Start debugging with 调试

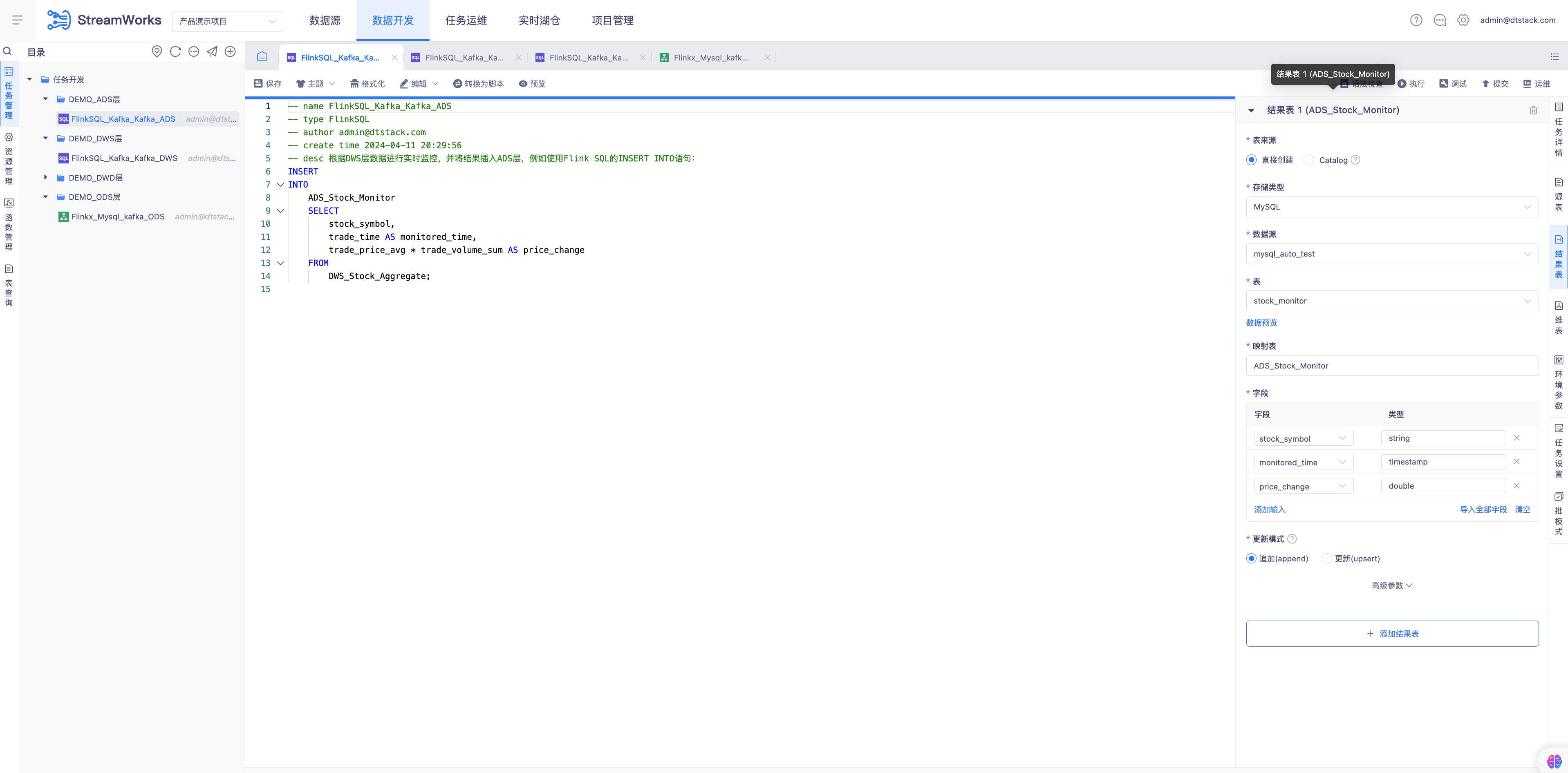[x=1453, y=83]
